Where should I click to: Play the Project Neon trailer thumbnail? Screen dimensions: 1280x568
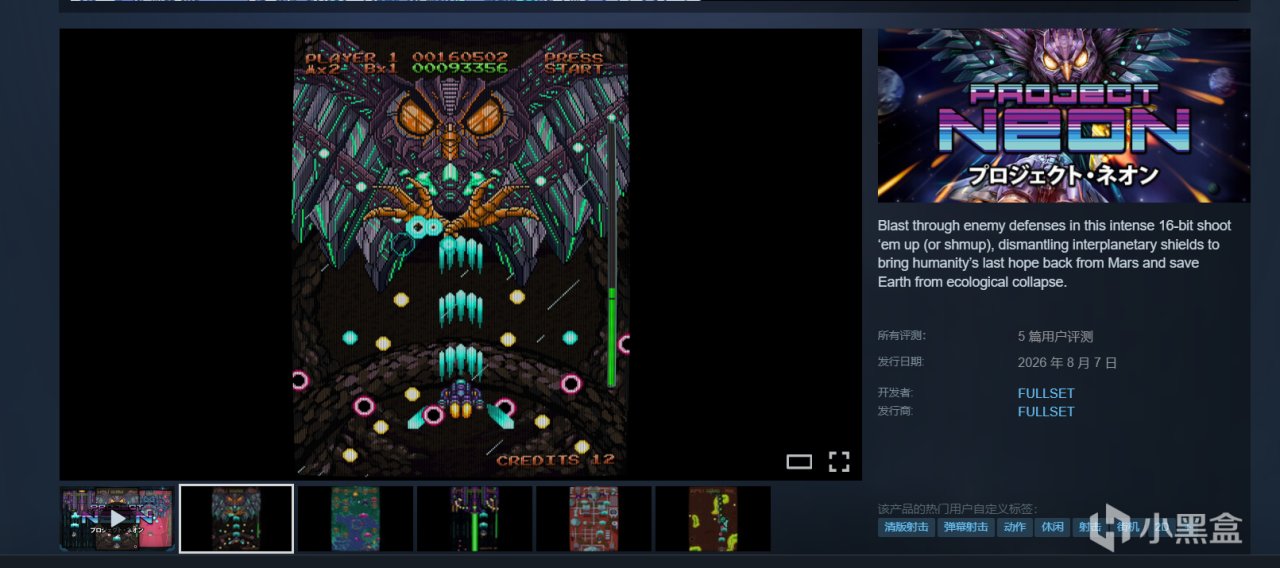click(117, 518)
